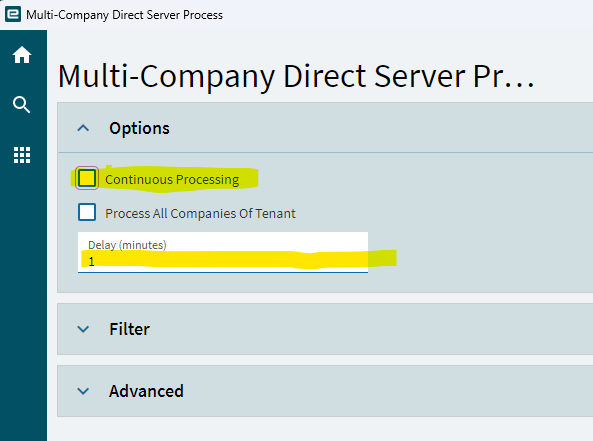
Task: Click the Options section heading
Action: pyautogui.click(x=140, y=129)
